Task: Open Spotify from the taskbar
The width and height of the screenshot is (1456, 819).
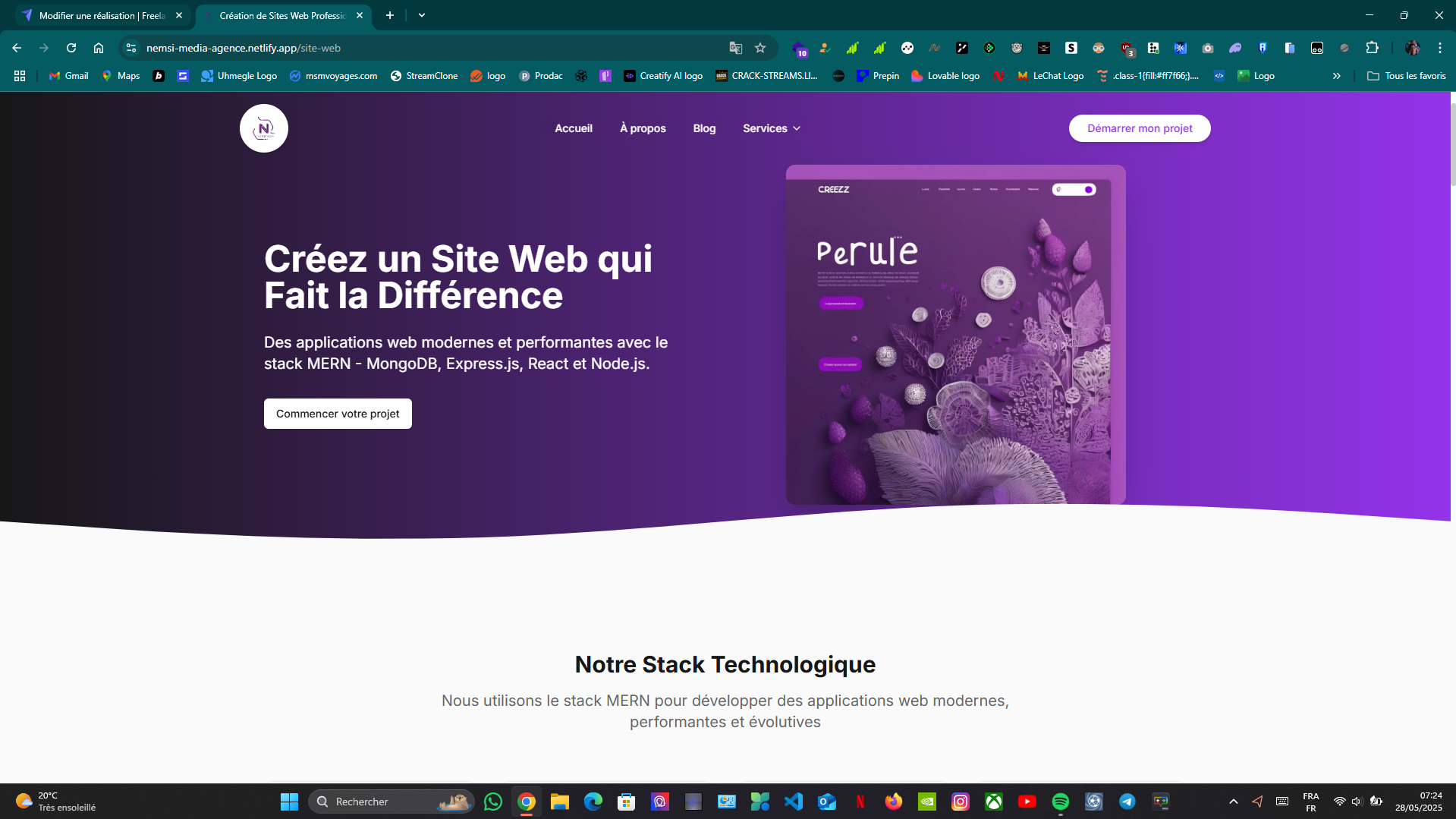Action: (x=1060, y=802)
